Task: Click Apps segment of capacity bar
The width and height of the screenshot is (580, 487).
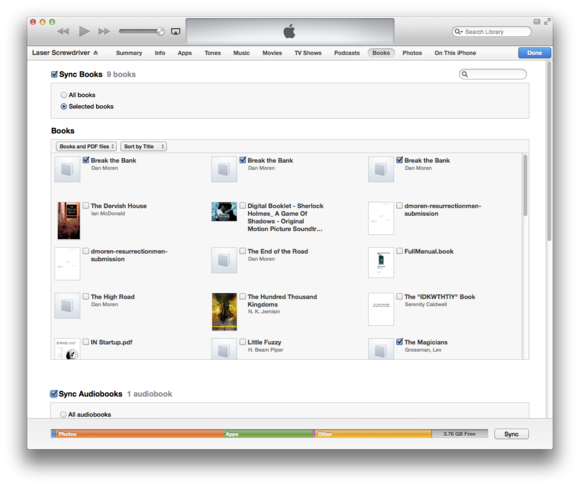Action: (x=268, y=434)
